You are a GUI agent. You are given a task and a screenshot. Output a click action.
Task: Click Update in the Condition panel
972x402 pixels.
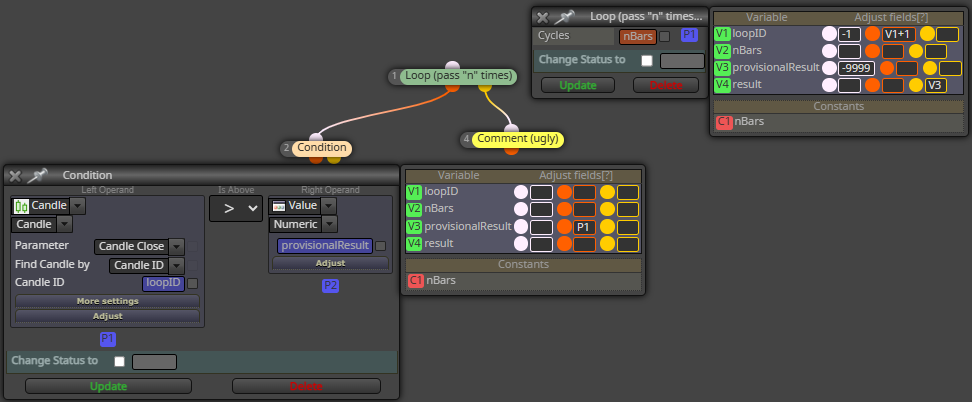click(x=108, y=386)
